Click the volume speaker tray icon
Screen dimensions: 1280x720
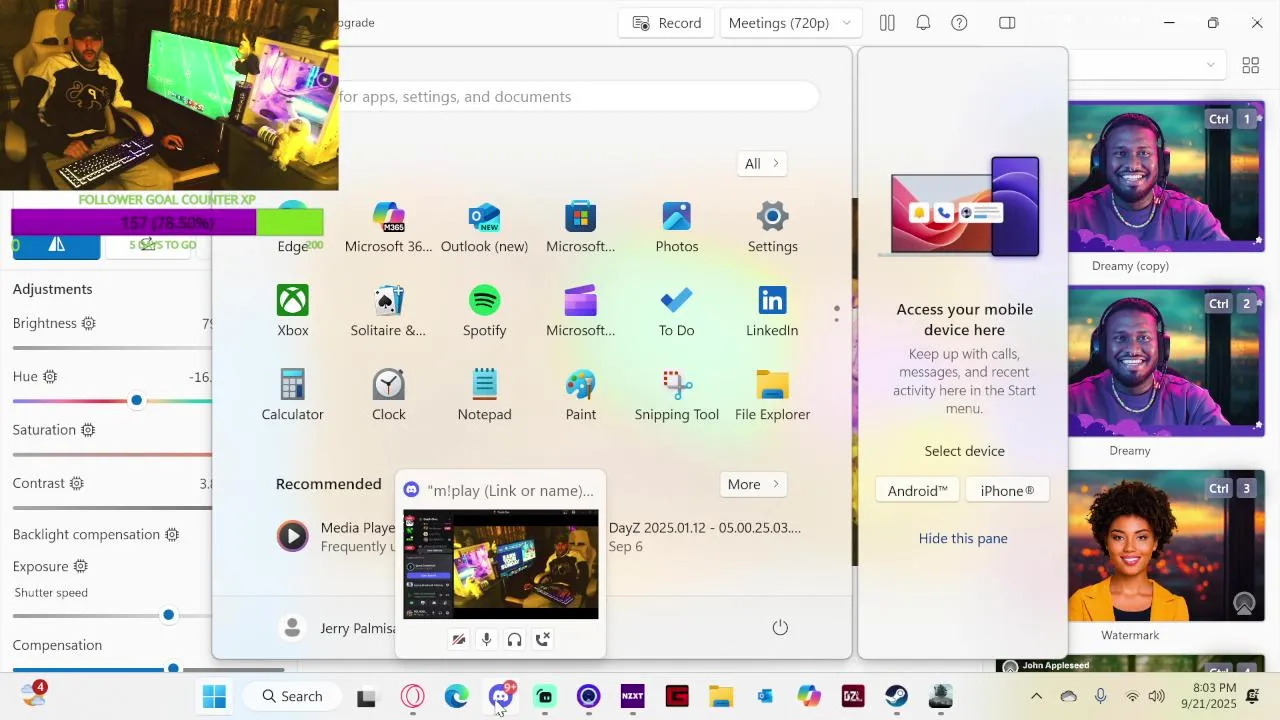[1157, 696]
